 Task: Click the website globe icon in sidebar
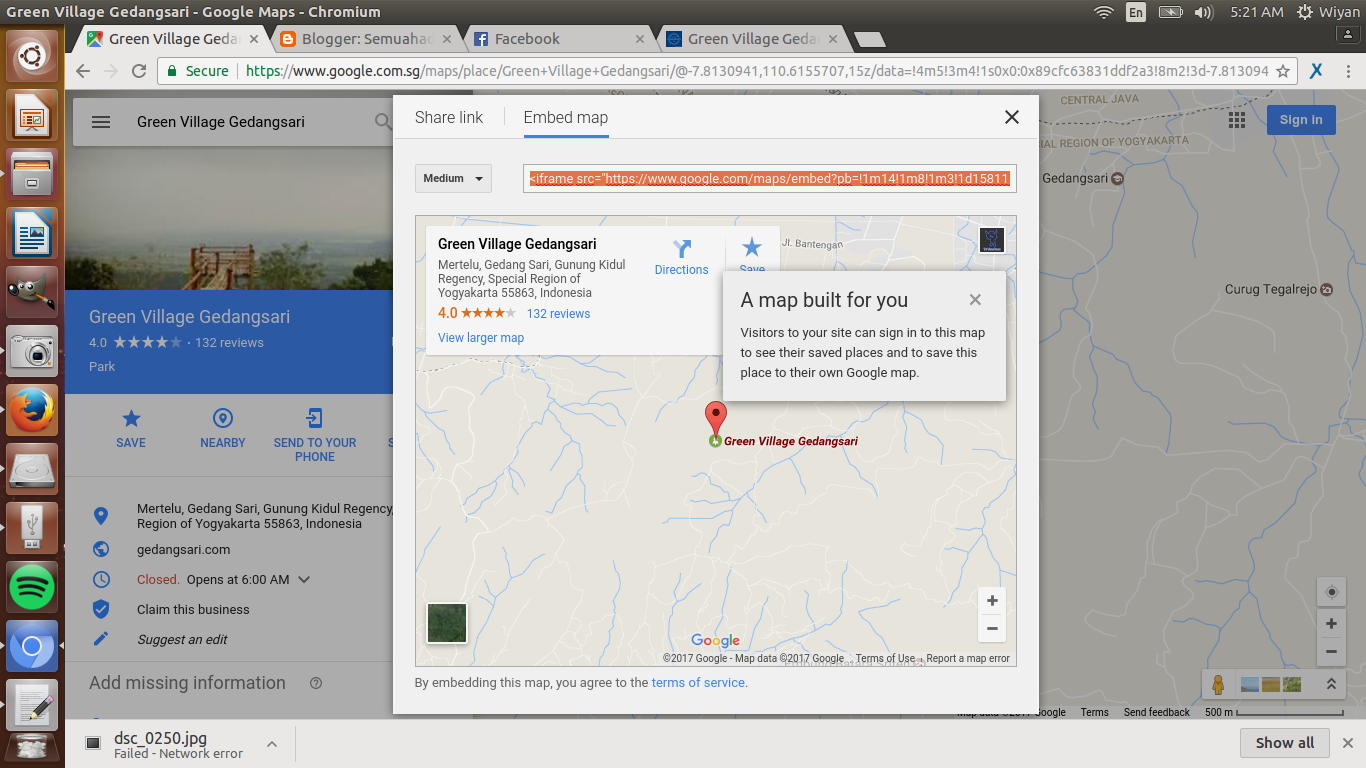click(x=100, y=549)
